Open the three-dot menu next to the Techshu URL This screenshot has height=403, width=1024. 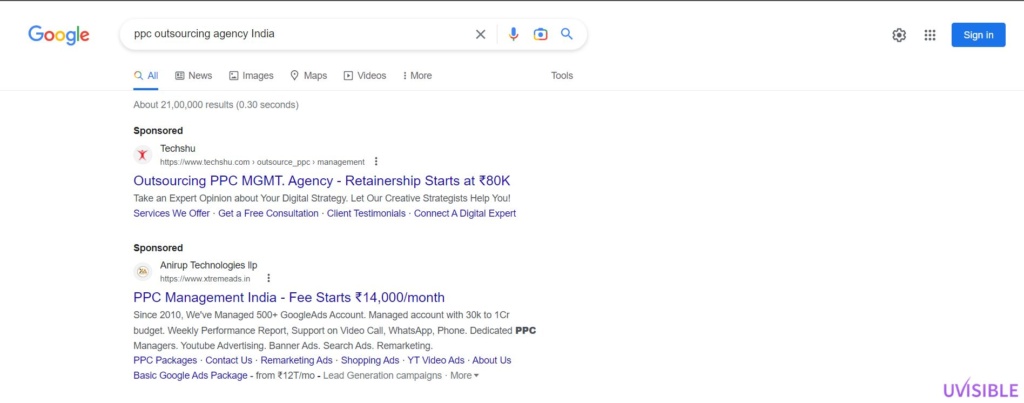[x=376, y=161]
